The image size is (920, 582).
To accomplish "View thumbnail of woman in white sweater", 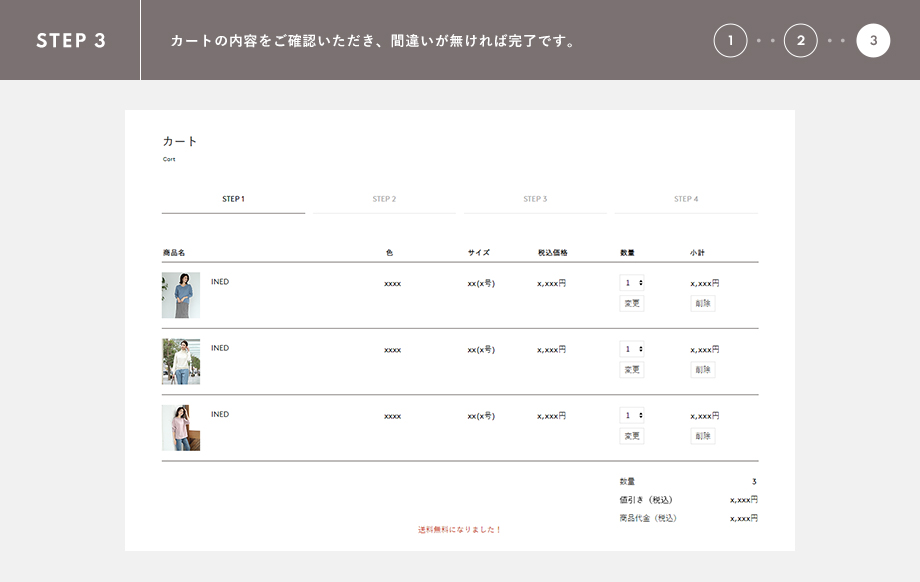I will tap(181, 361).
